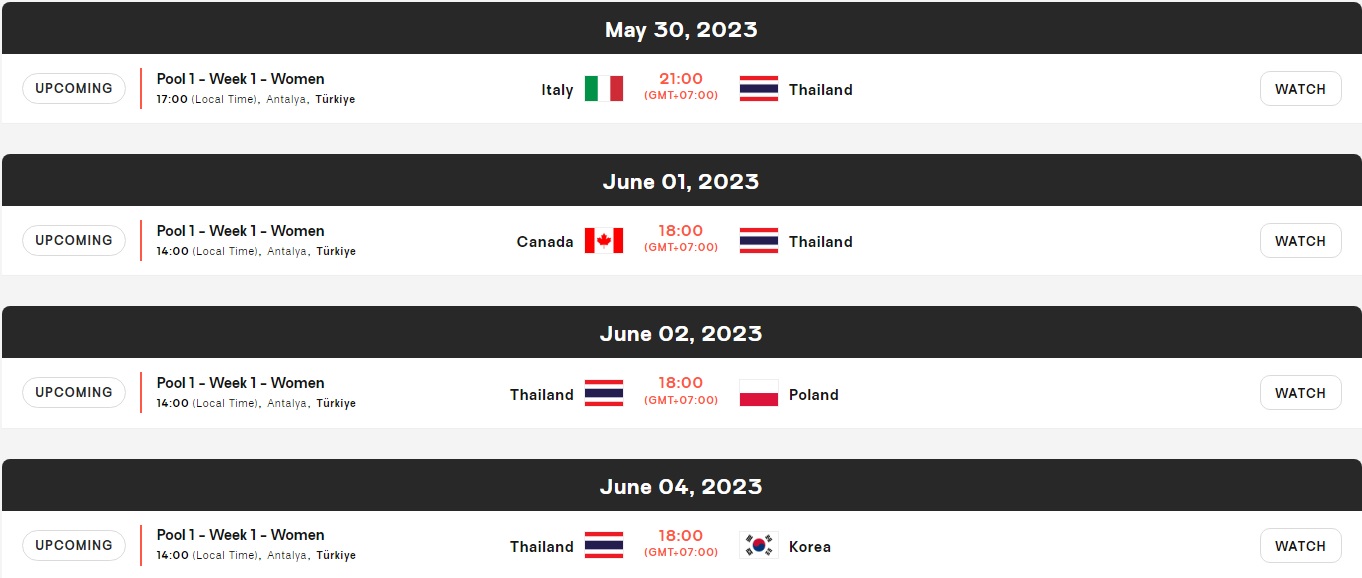Watch the Canada vs Thailand match
This screenshot has width=1362, height=578.
pyautogui.click(x=1300, y=241)
